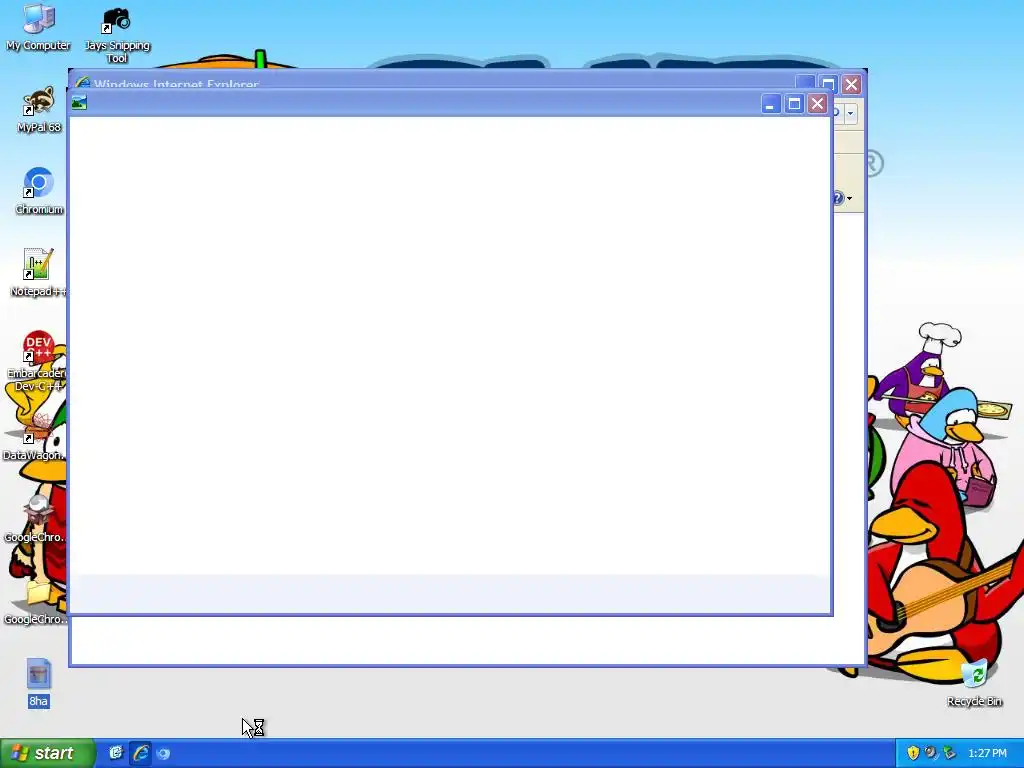Maximize the front blank window
1024x768 pixels.
coord(794,104)
